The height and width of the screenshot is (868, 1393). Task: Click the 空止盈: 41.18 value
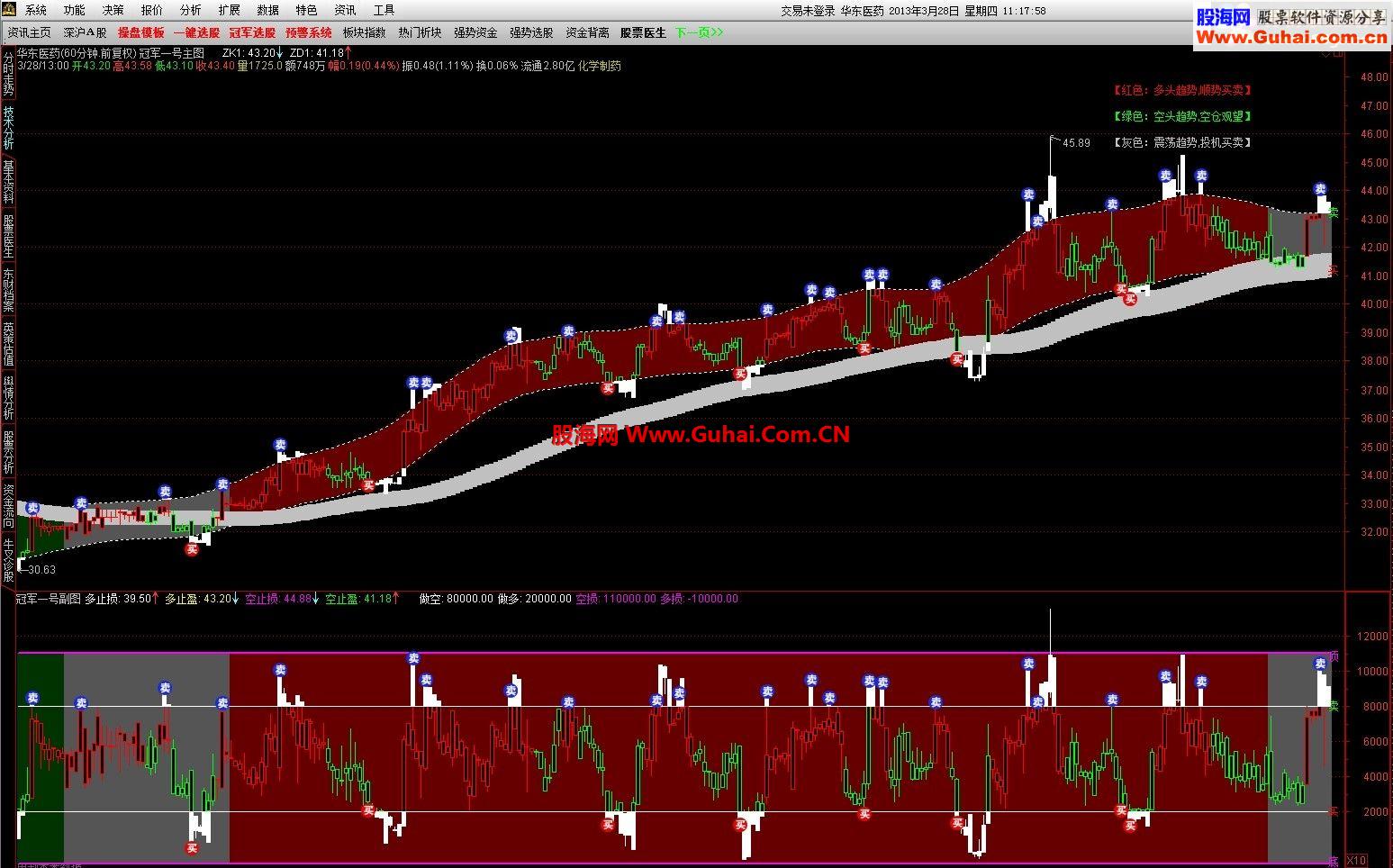click(363, 598)
